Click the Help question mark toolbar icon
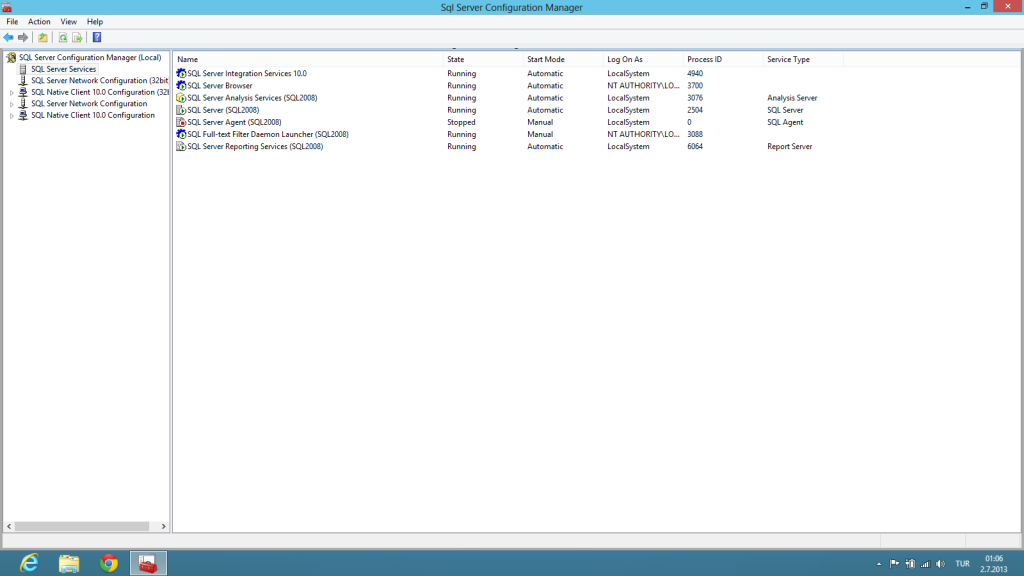This screenshot has width=1024, height=576. coord(97,37)
